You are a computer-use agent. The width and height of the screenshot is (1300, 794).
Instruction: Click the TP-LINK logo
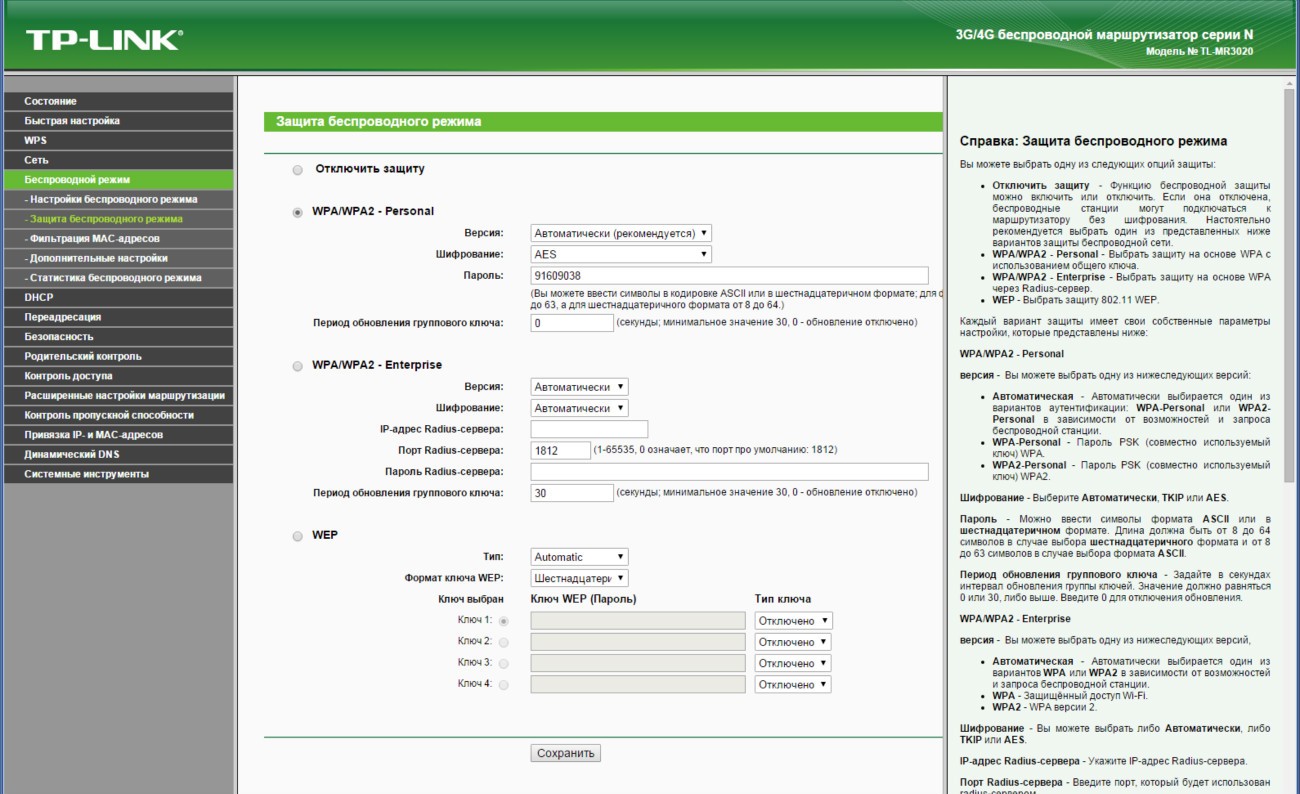click(x=104, y=40)
